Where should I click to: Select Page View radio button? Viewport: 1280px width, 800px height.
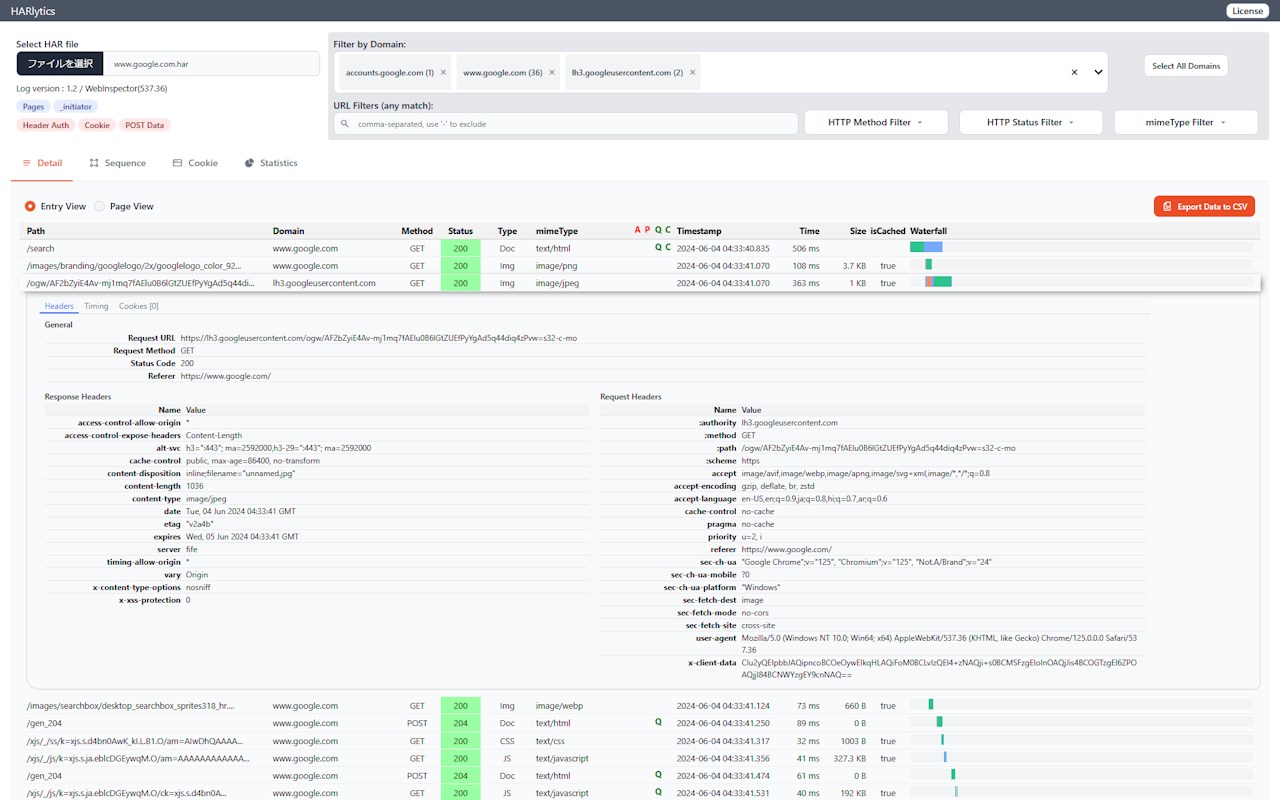(x=99, y=206)
